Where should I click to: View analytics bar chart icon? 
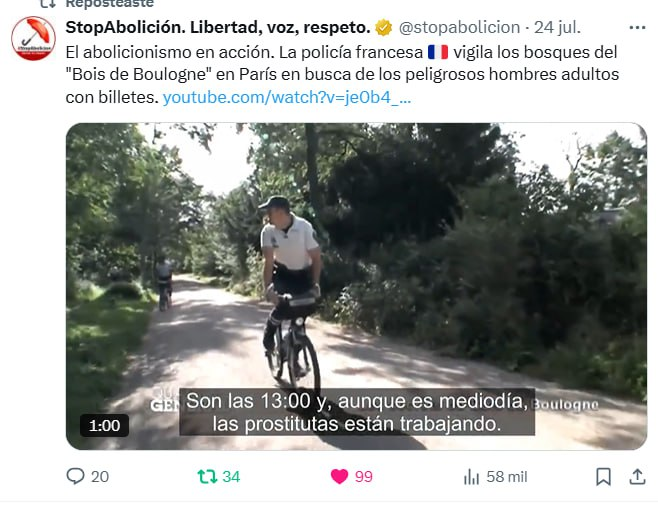(472, 477)
